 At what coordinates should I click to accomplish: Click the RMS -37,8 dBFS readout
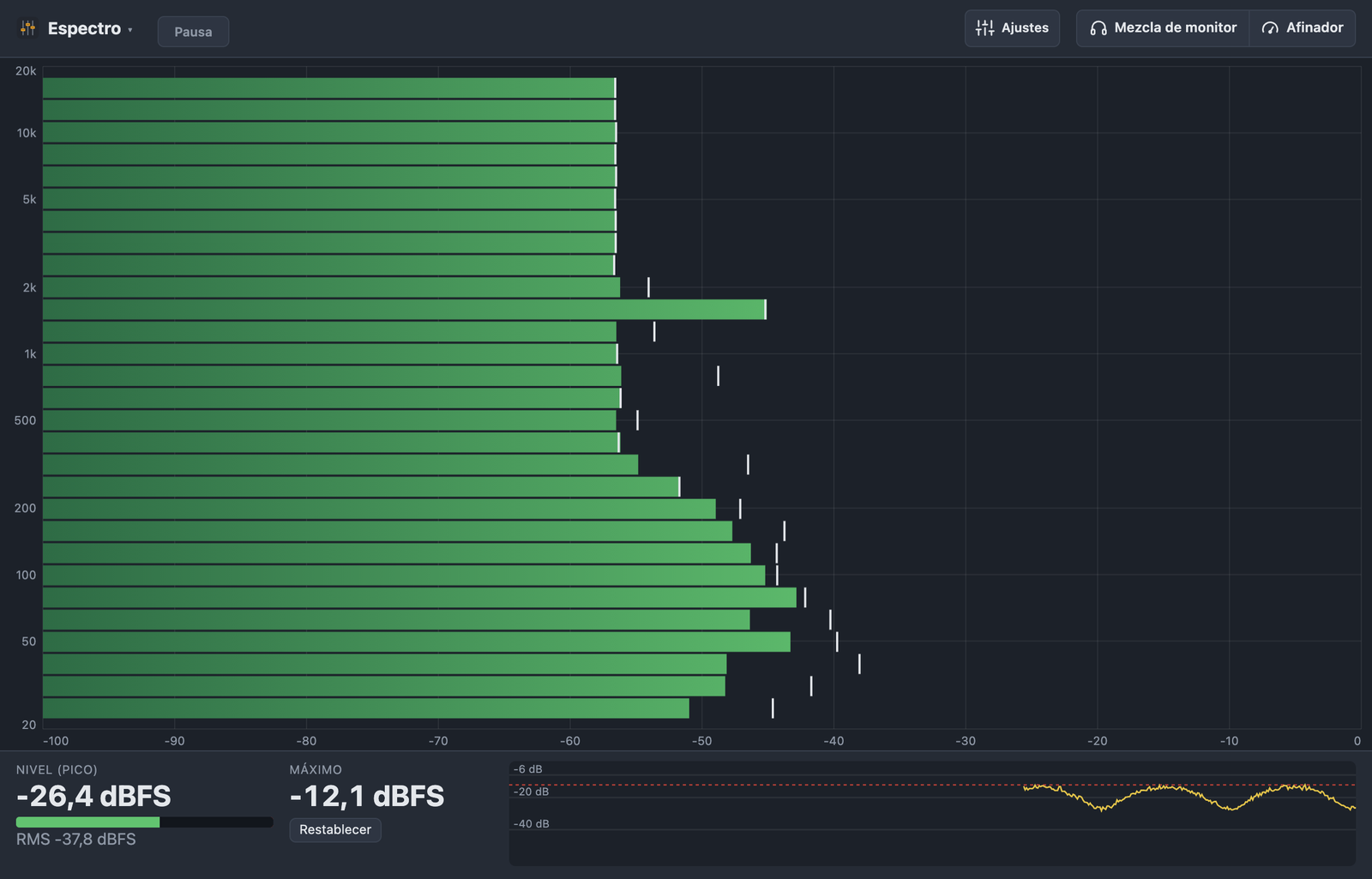pyautogui.click(x=76, y=839)
